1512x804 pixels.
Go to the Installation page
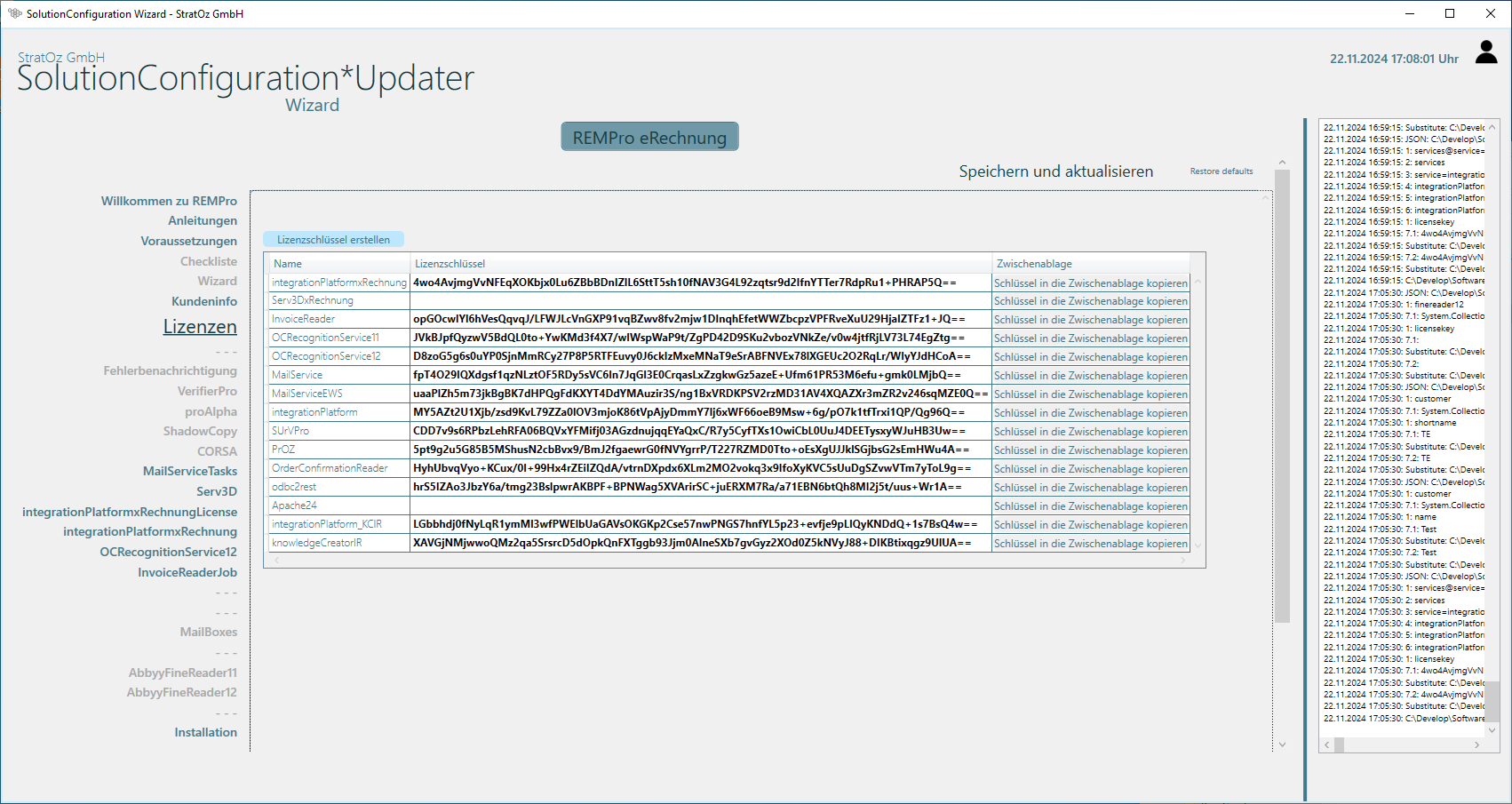[x=205, y=732]
